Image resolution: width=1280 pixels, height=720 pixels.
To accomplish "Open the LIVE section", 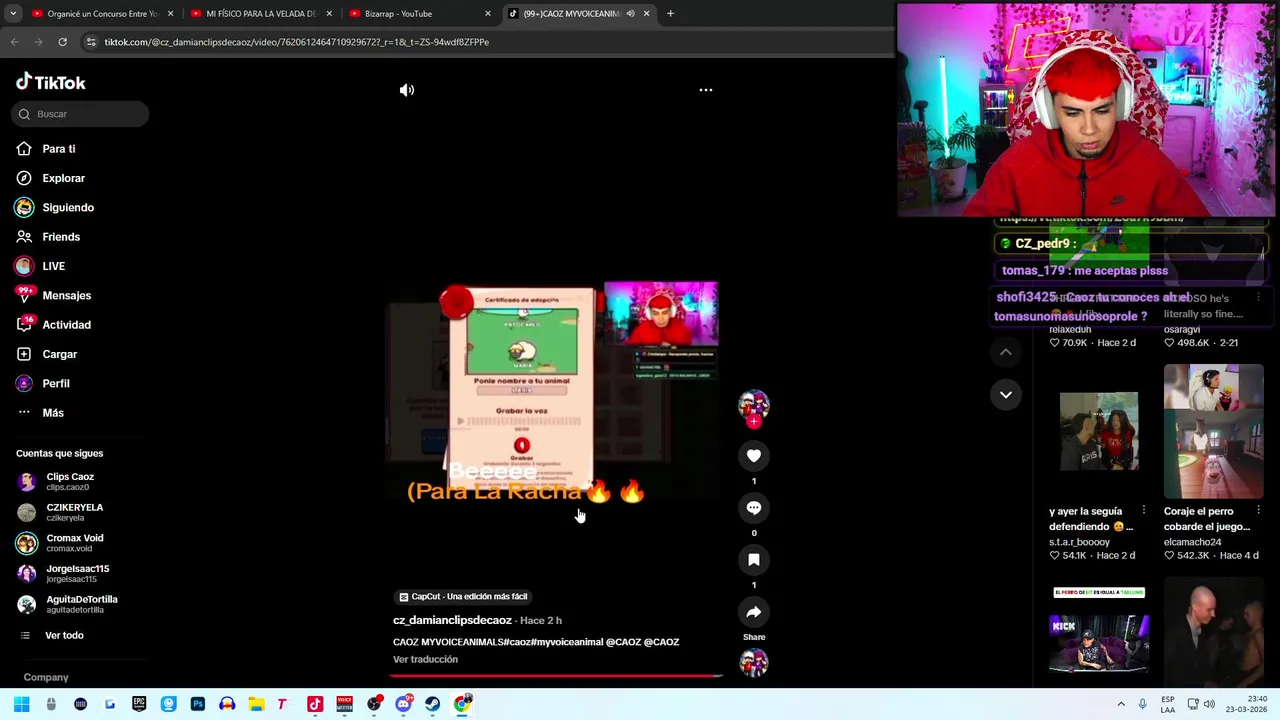I will (53, 266).
